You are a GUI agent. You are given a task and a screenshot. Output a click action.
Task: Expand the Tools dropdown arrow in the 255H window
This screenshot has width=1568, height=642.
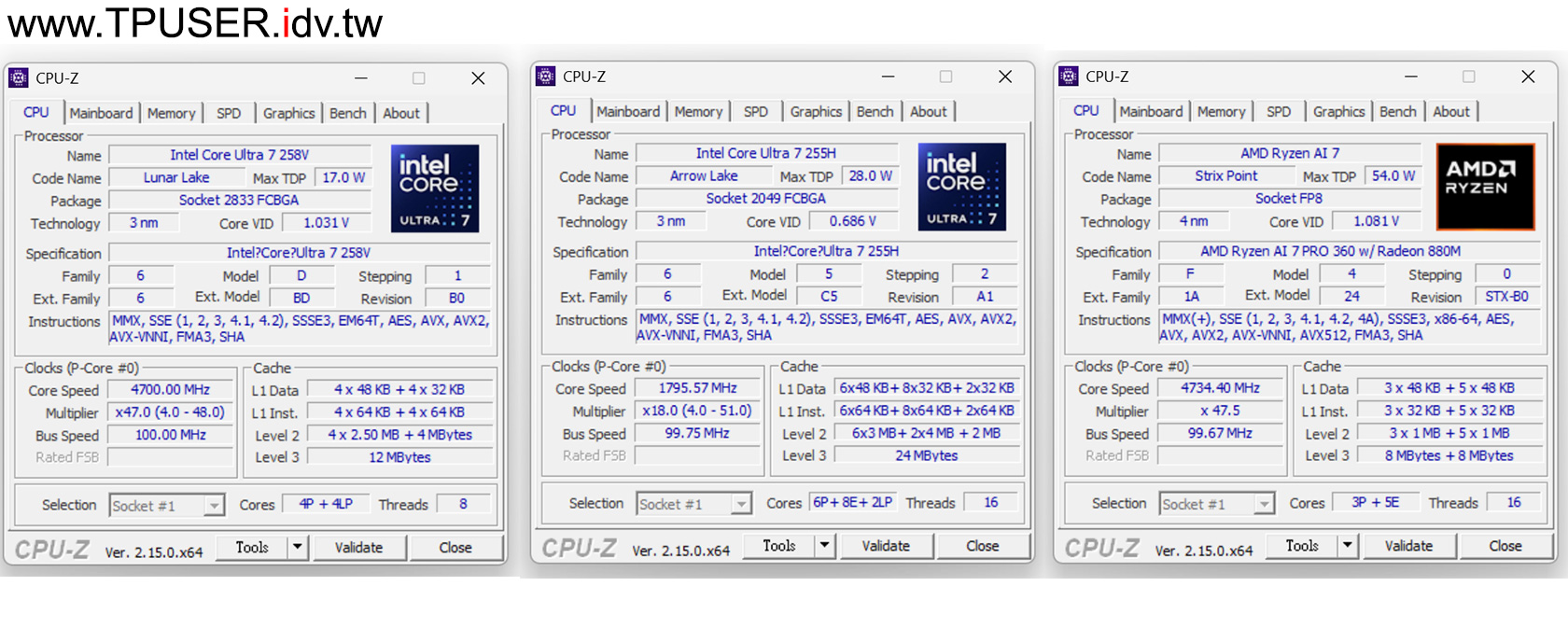(824, 546)
